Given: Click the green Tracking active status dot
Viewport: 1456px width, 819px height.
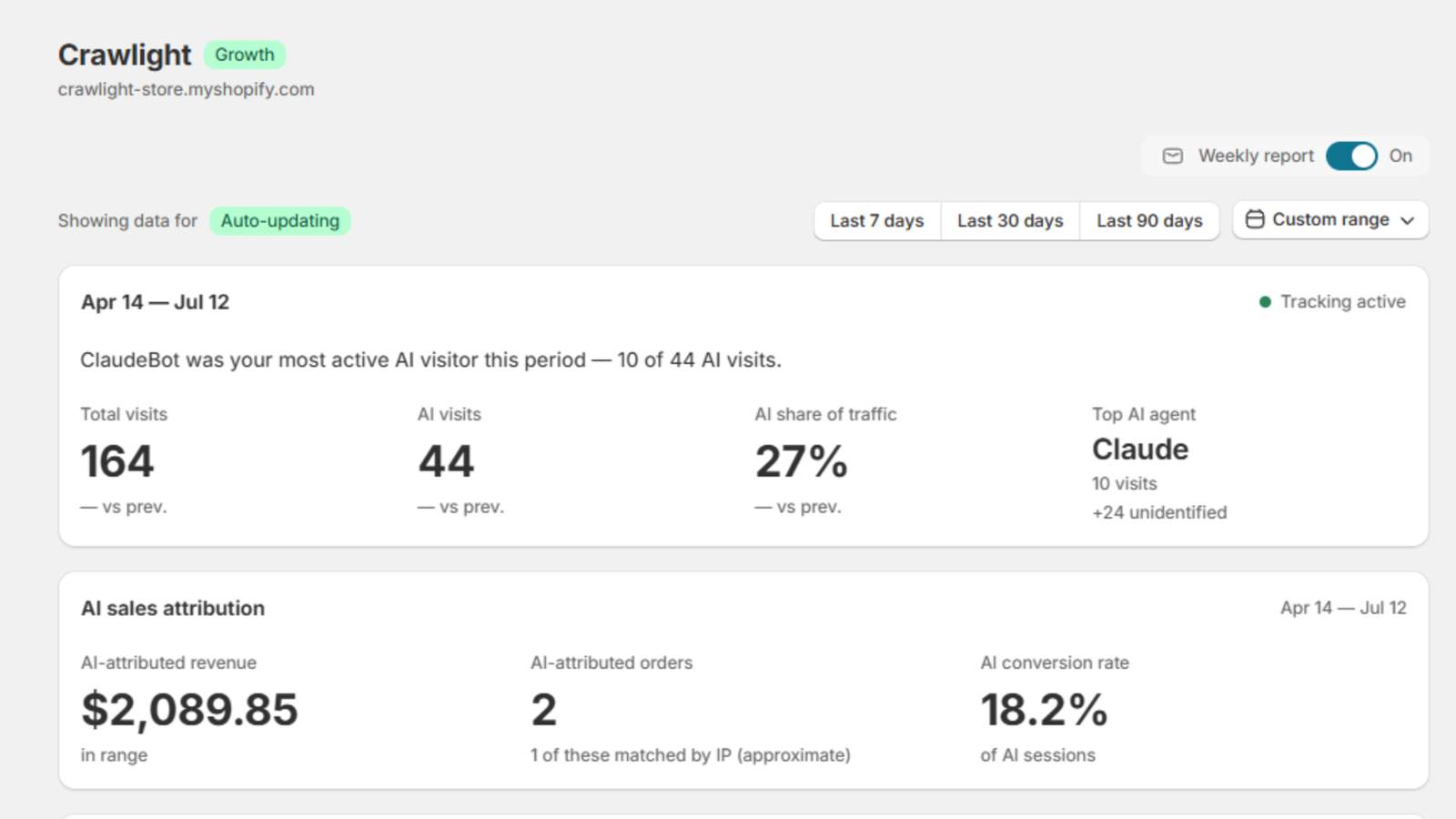Looking at the screenshot, I should [x=1265, y=302].
